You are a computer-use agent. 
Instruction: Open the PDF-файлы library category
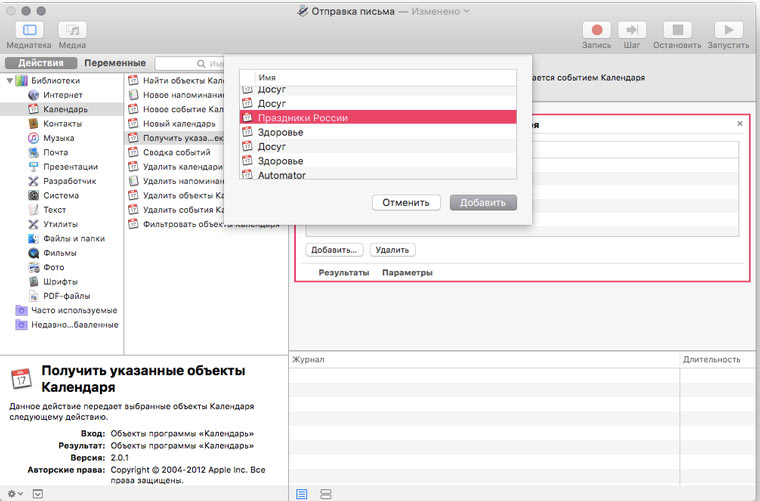[x=66, y=296]
